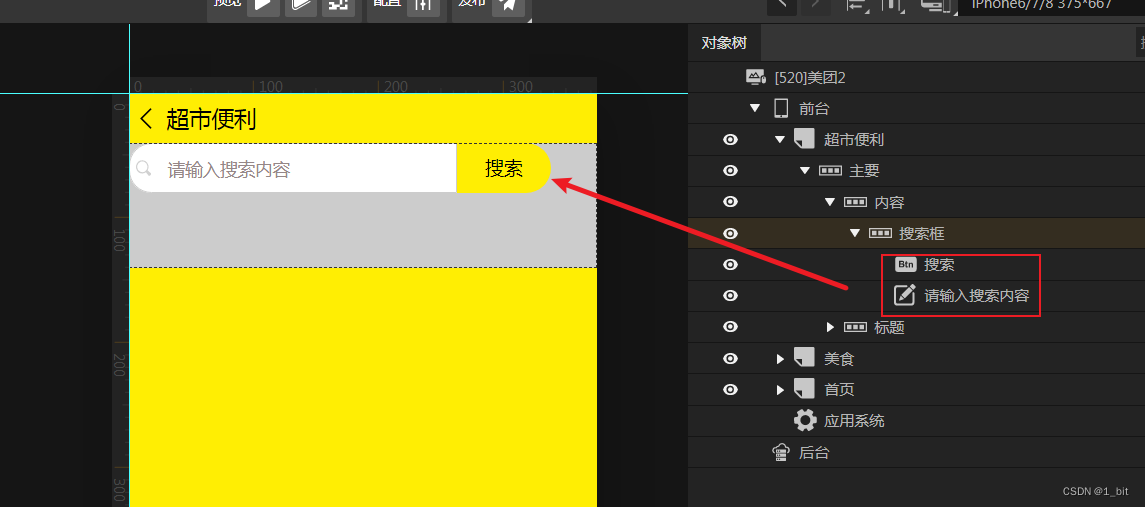This screenshot has height=507, width=1145.
Task: Hide the 超市便利 page via eye icon
Action: click(x=730, y=140)
